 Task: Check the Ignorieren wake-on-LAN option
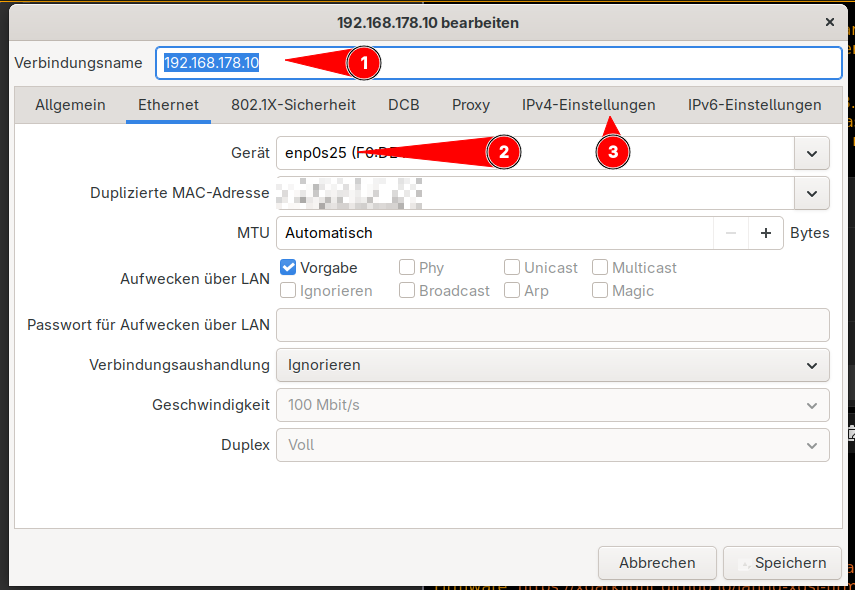[287, 289]
